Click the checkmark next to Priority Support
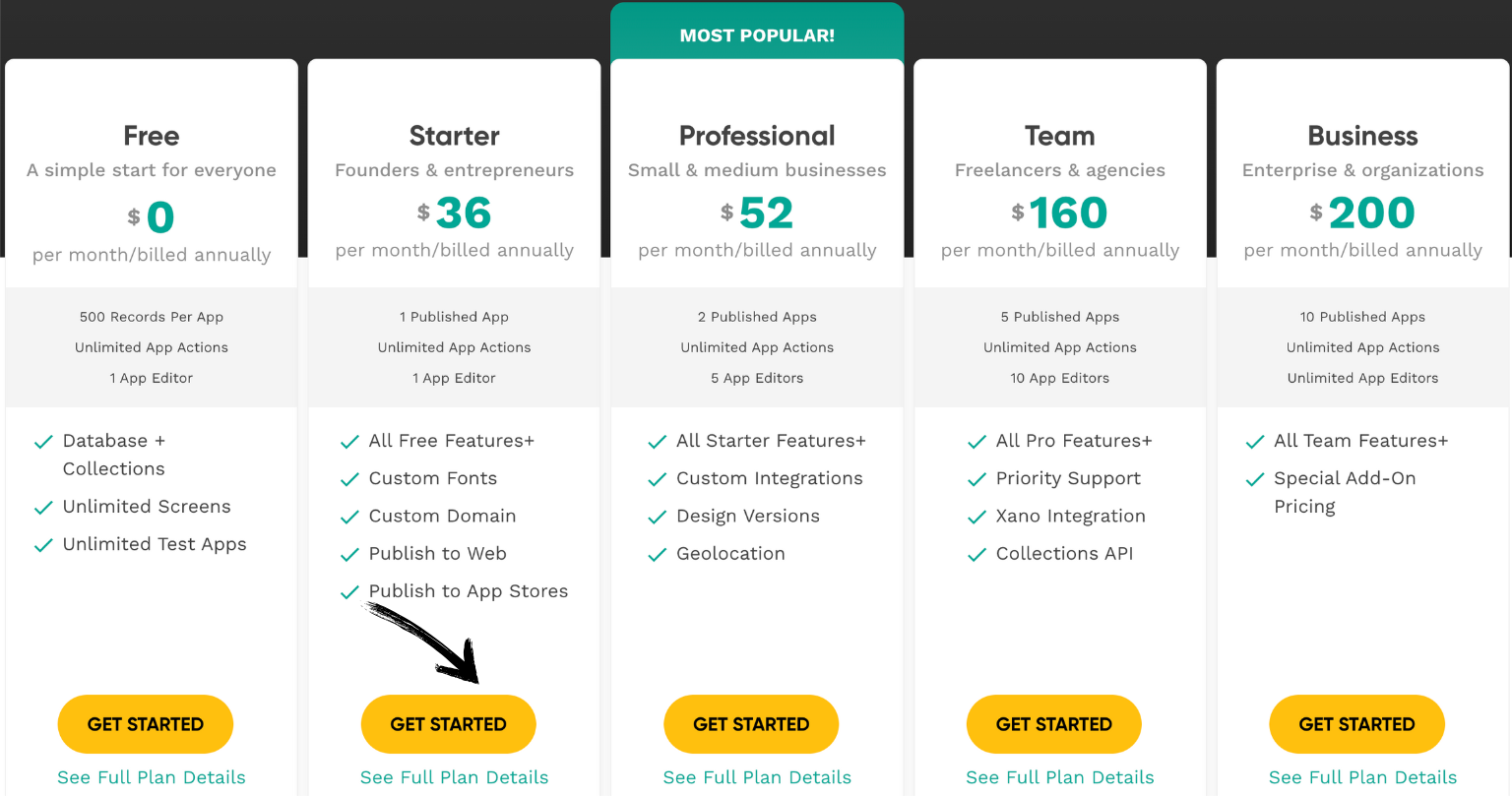 (977, 478)
